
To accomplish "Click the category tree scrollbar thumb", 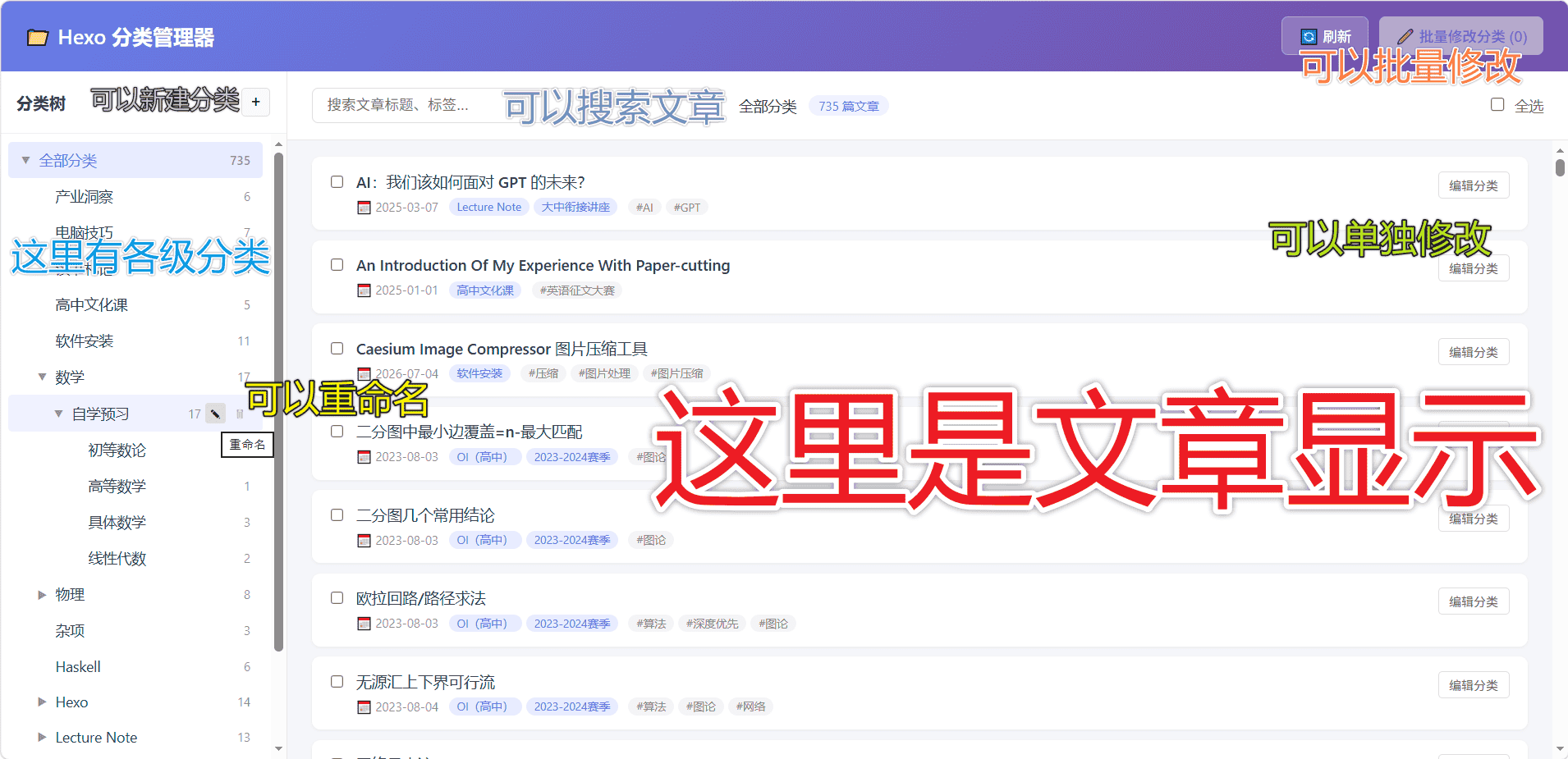I will [x=278, y=402].
